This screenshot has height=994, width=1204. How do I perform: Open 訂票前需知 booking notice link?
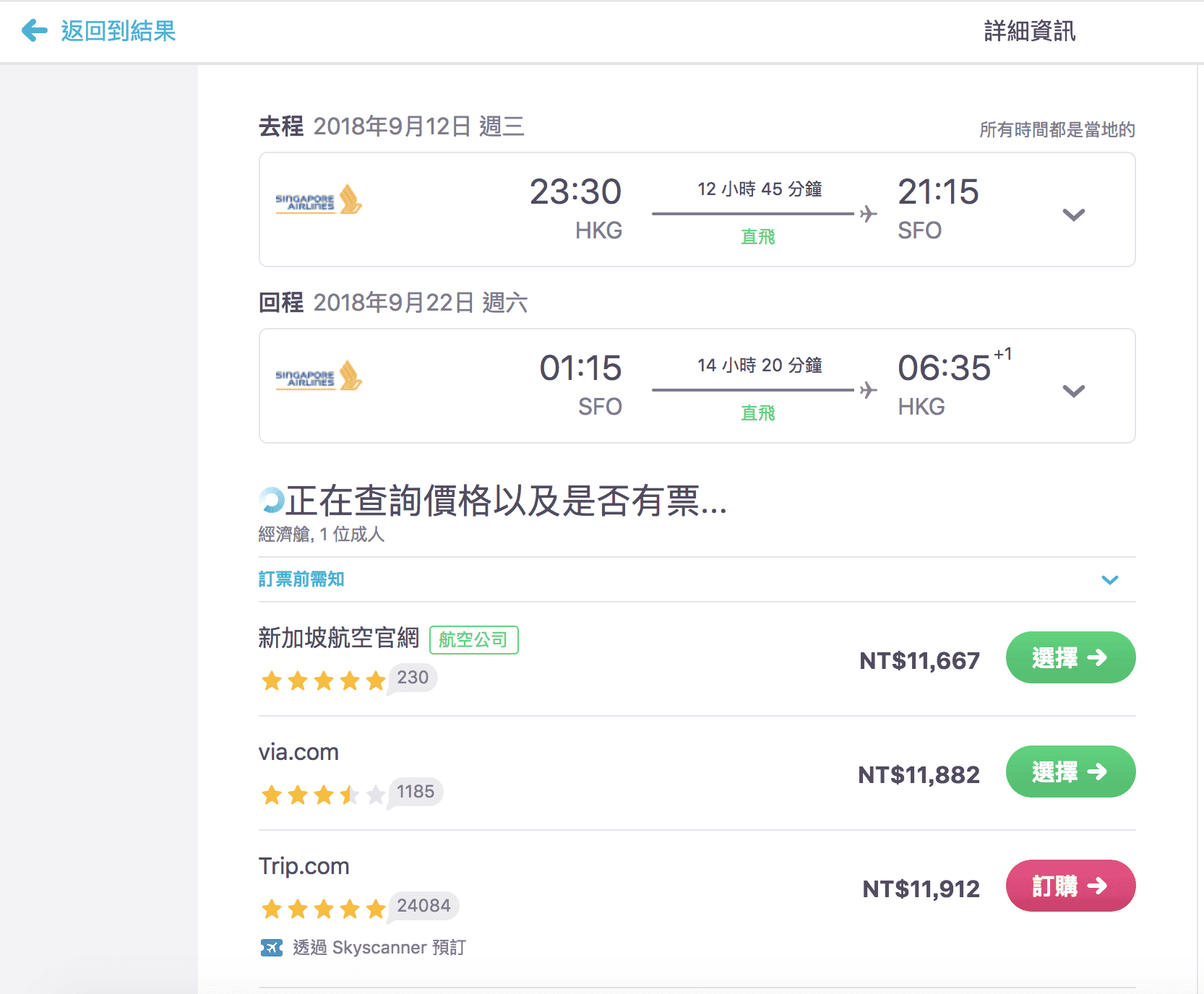pyautogui.click(x=301, y=579)
